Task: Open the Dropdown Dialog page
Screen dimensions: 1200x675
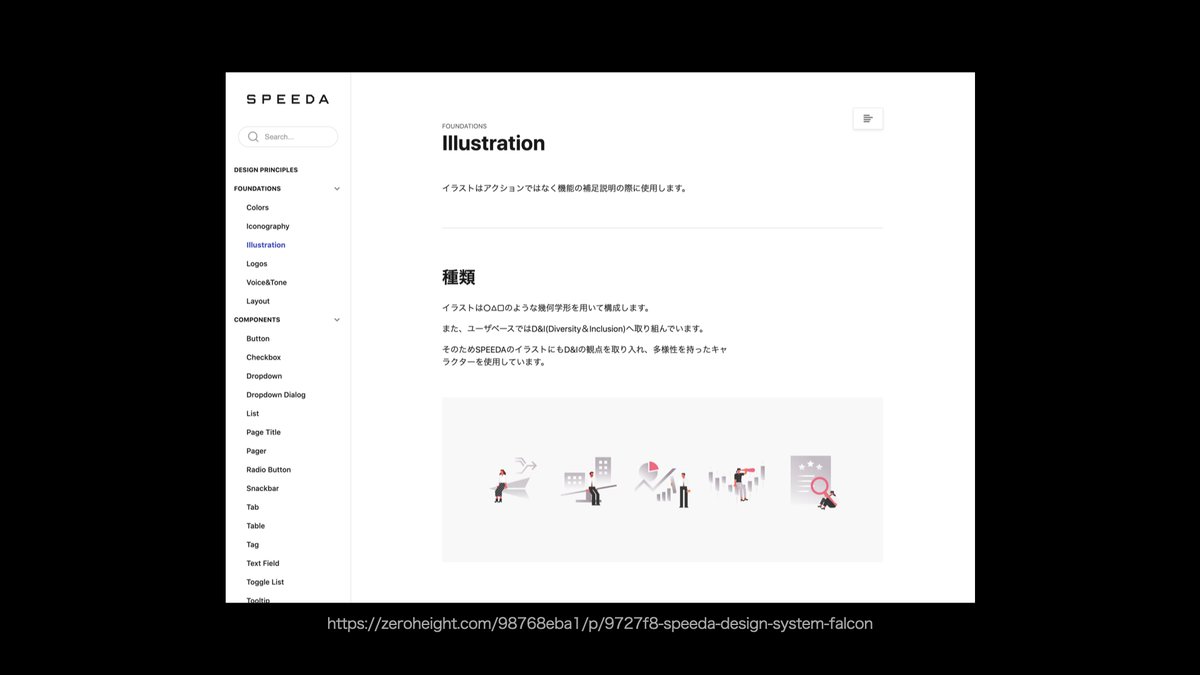Action: [x=276, y=395]
